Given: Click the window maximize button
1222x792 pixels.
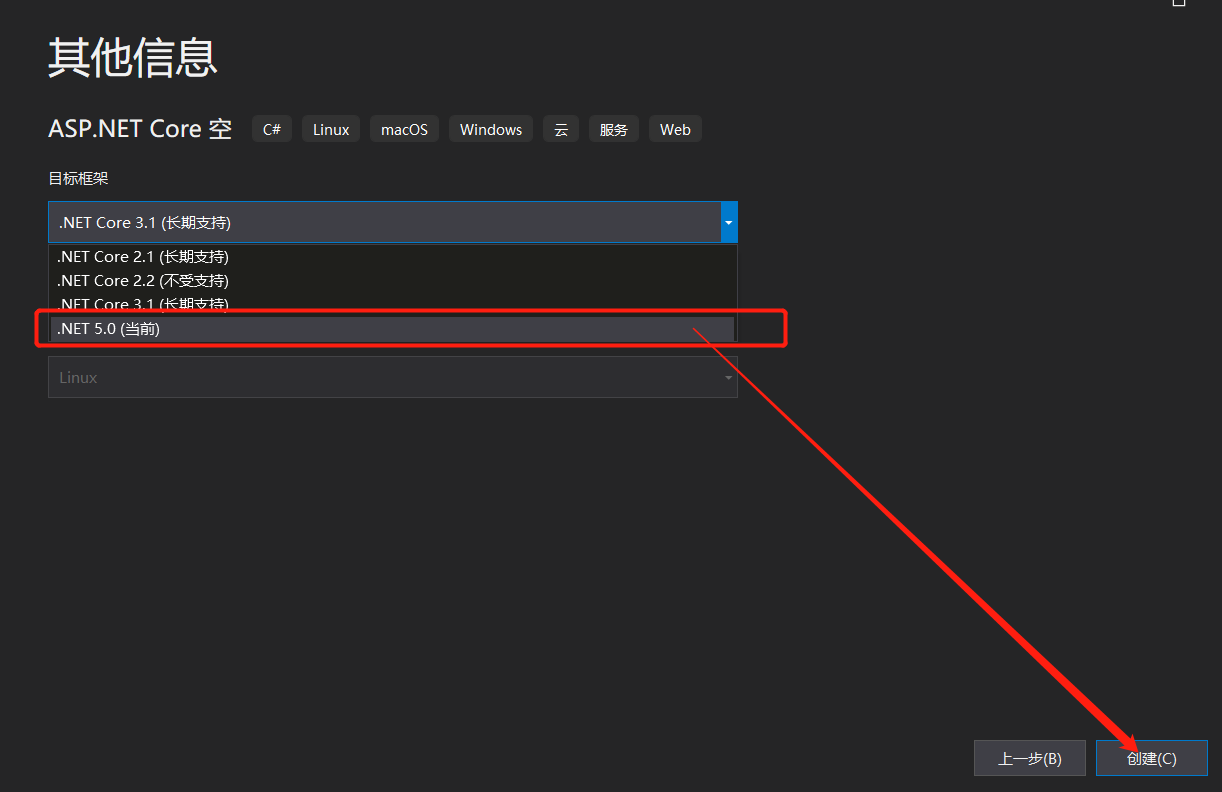Looking at the screenshot, I should (x=1179, y=3).
